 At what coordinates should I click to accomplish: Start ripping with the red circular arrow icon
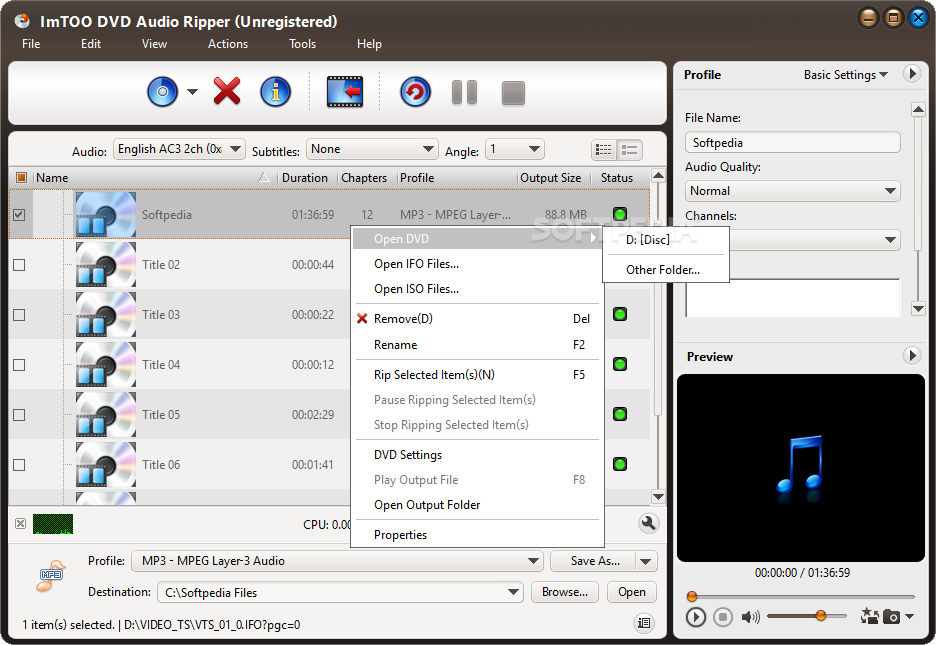pyautogui.click(x=415, y=92)
